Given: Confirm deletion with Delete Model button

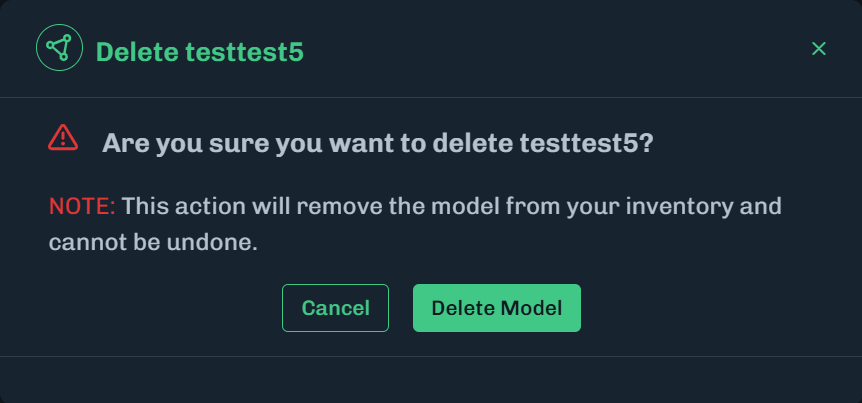Looking at the screenshot, I should pos(496,308).
